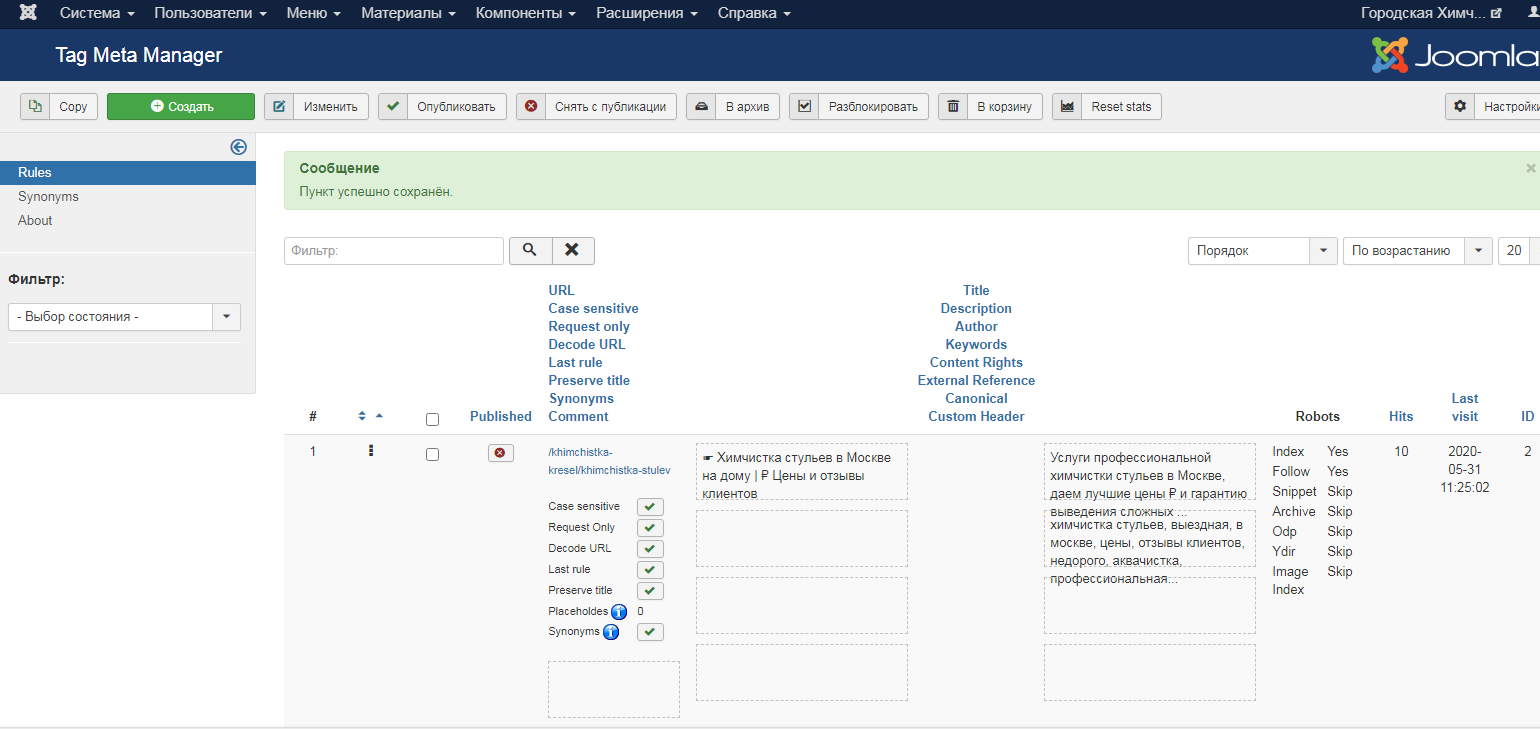Toggle the Case sensitive checkmark

pyautogui.click(x=650, y=507)
